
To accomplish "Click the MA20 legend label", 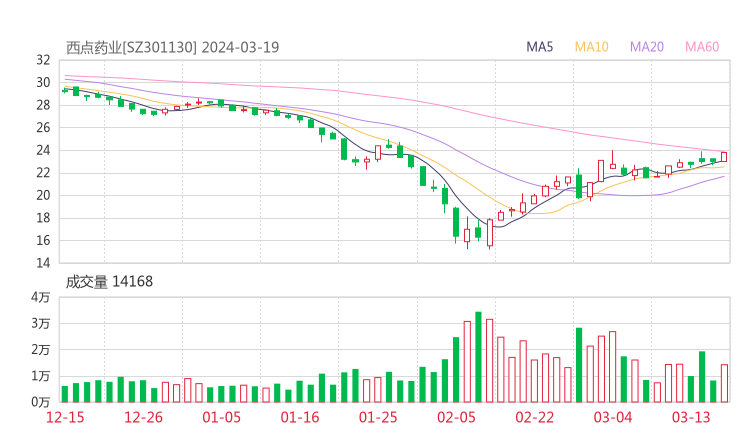I will coord(647,47).
